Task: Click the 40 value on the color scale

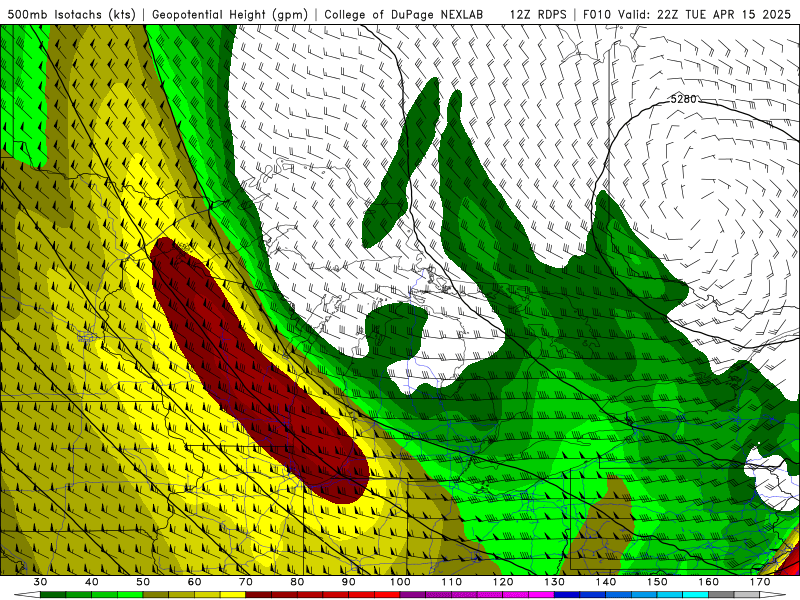Action: tap(92, 582)
